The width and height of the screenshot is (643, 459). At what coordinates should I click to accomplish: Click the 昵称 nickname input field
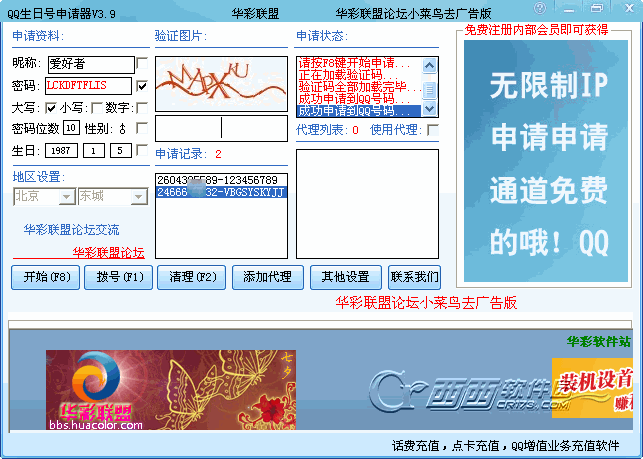tap(91, 64)
